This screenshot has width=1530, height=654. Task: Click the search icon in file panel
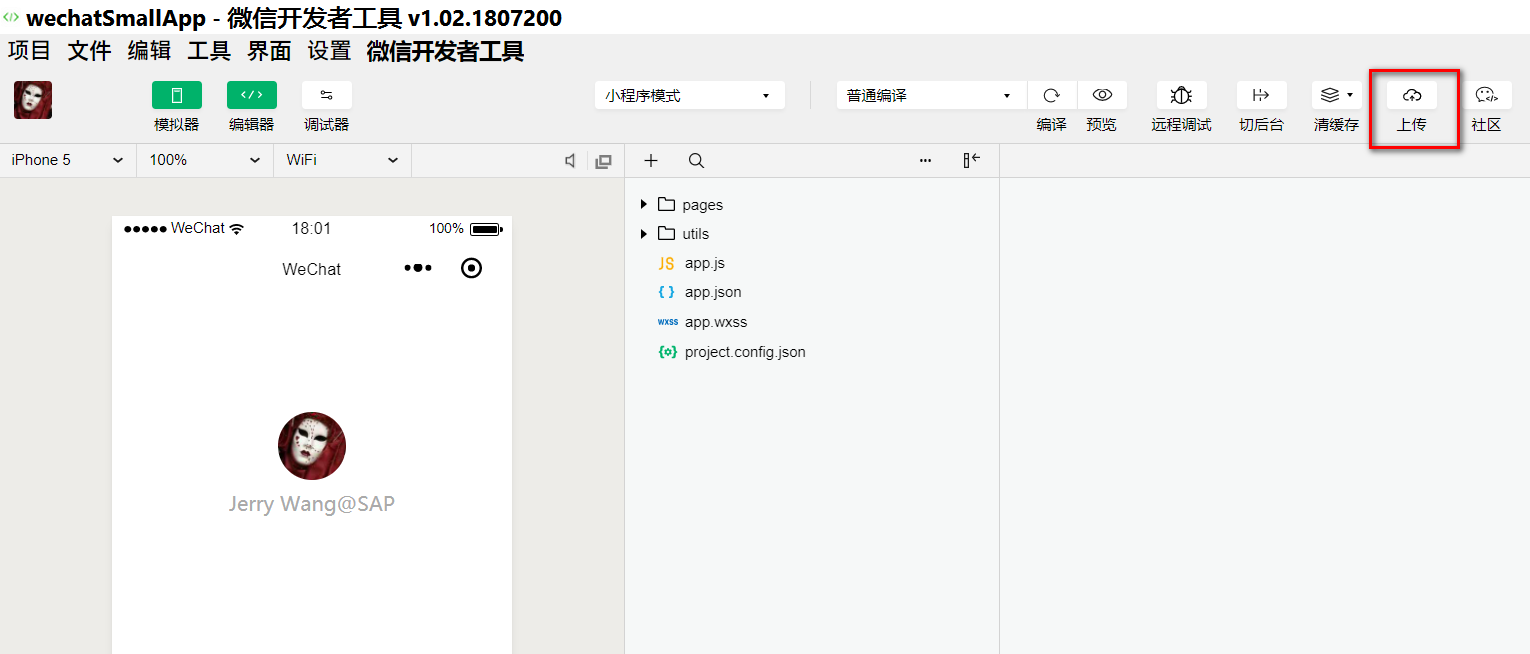point(697,161)
